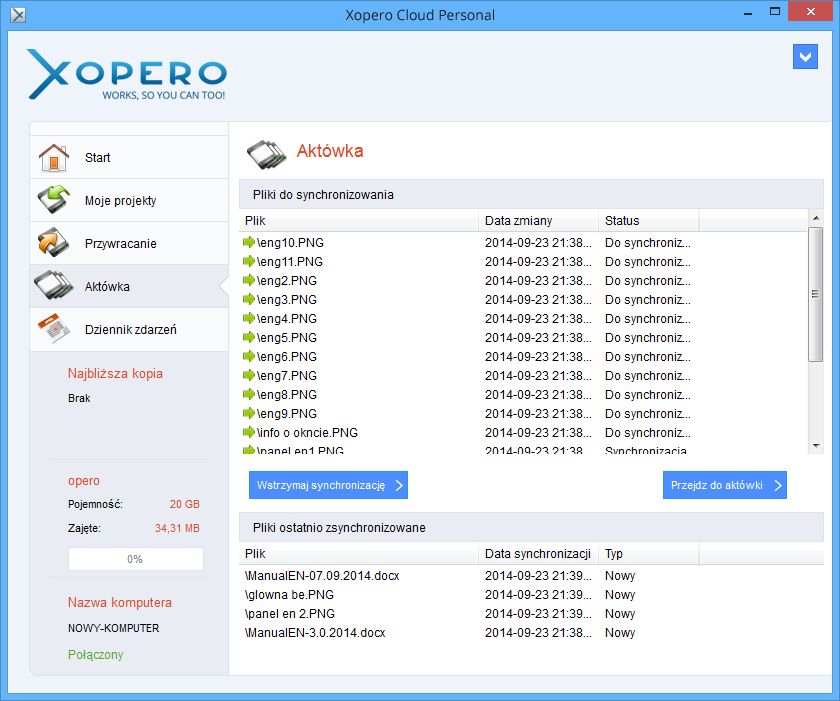Sort by Data zmiany column header

538,221
